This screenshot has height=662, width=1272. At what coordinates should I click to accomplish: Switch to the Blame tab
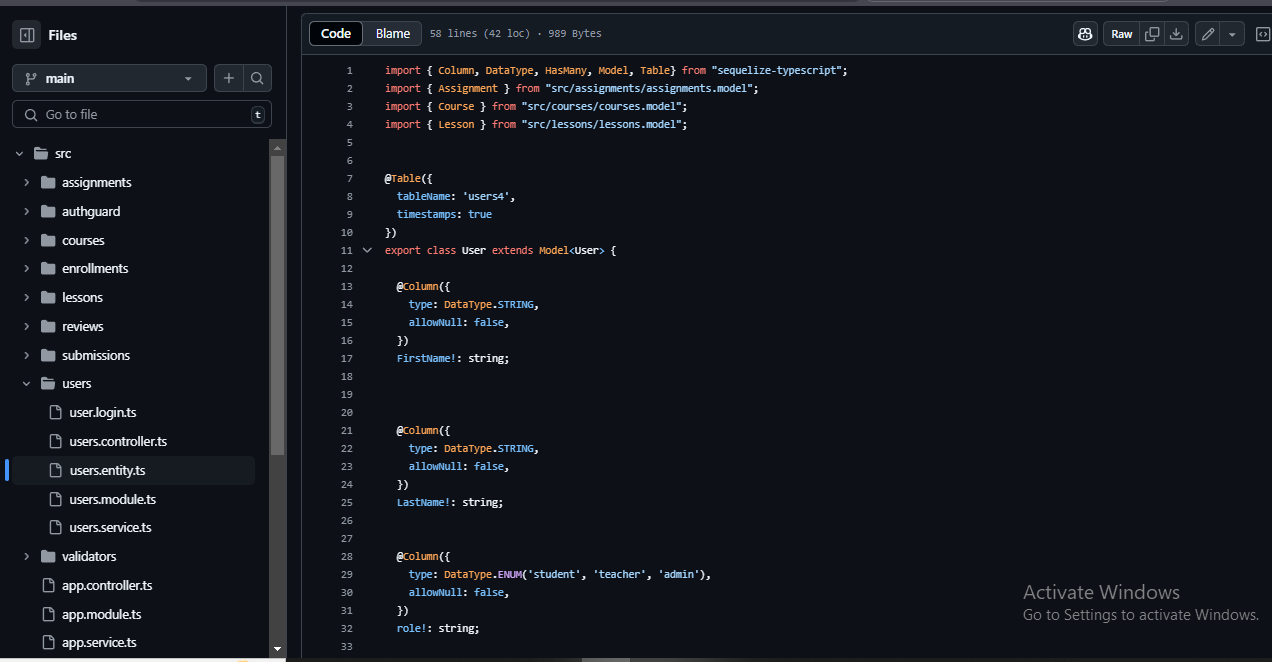pyautogui.click(x=393, y=33)
